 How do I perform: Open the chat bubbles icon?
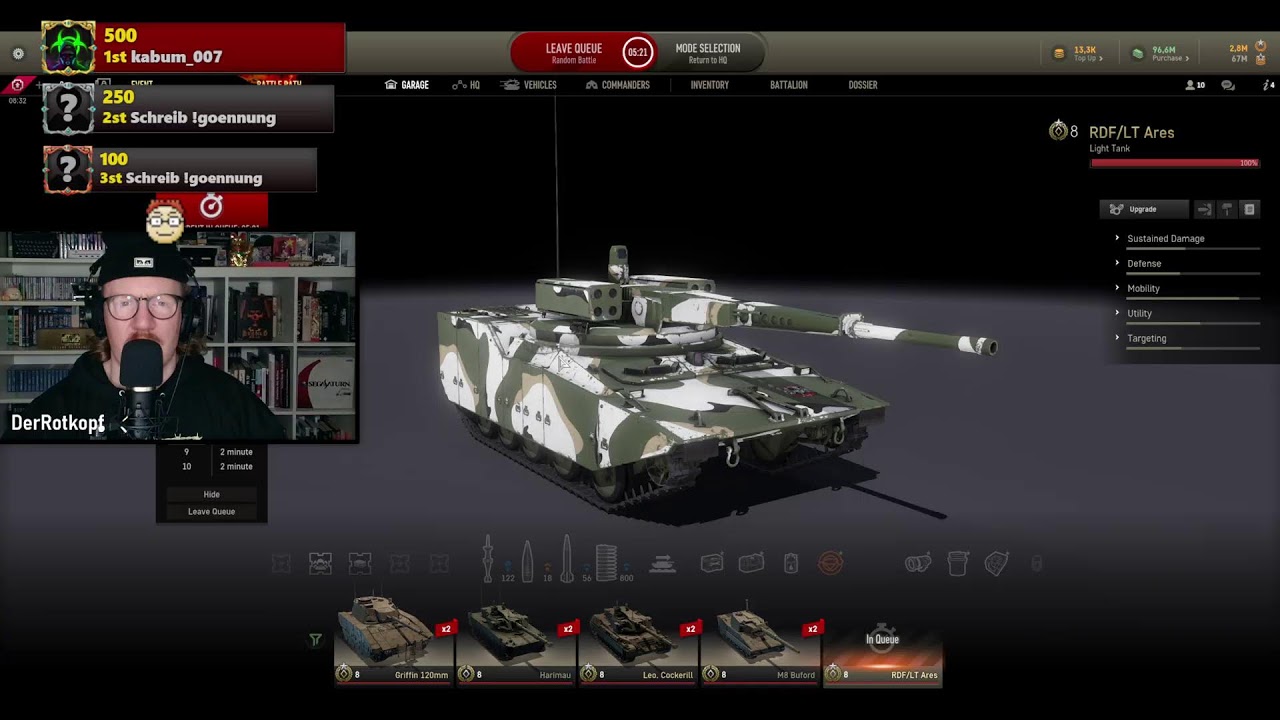(1228, 85)
